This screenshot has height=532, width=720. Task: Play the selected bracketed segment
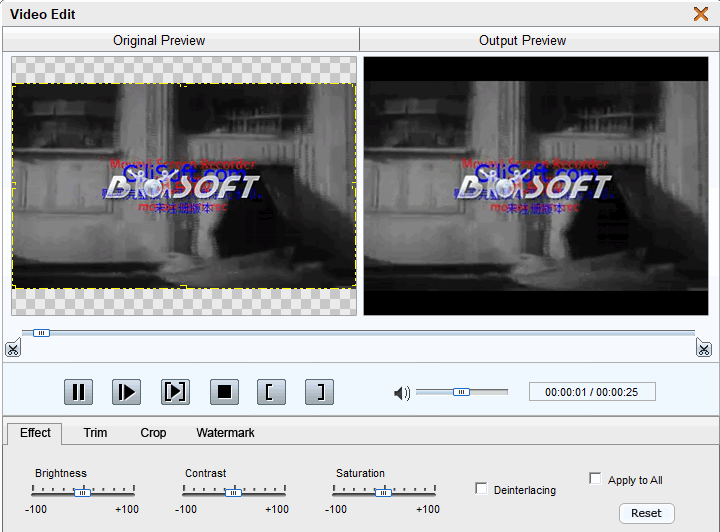pyautogui.click(x=175, y=392)
